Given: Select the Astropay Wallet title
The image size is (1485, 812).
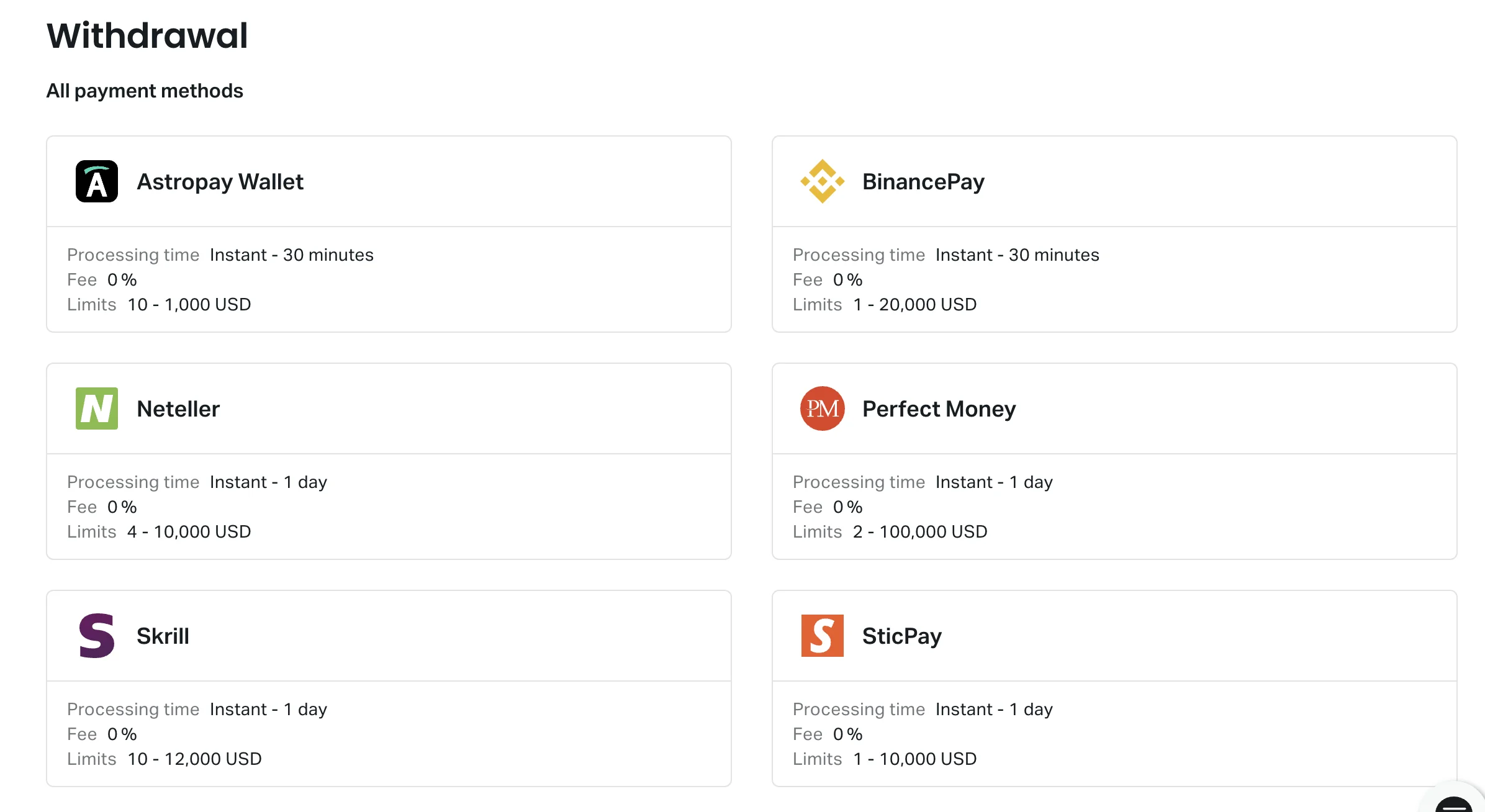Looking at the screenshot, I should (220, 182).
